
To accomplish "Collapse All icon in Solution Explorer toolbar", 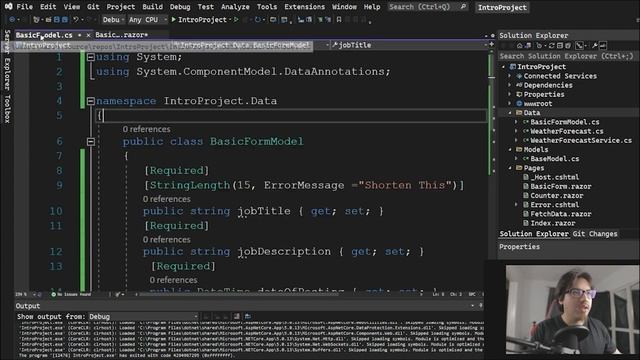I will [560, 46].
